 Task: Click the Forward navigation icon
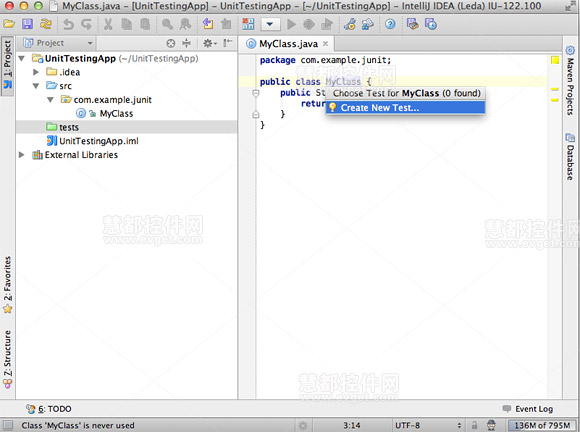pyautogui.click(x=226, y=24)
